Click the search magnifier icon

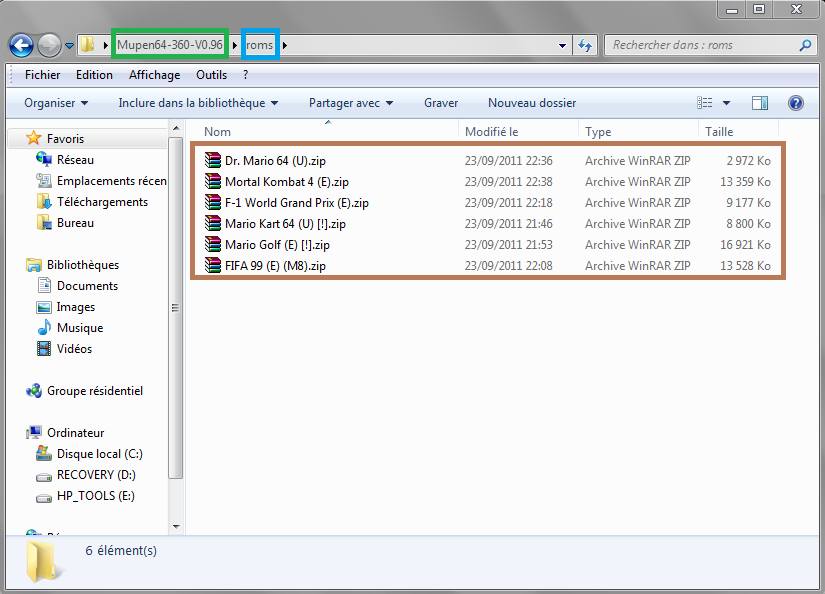[x=805, y=45]
